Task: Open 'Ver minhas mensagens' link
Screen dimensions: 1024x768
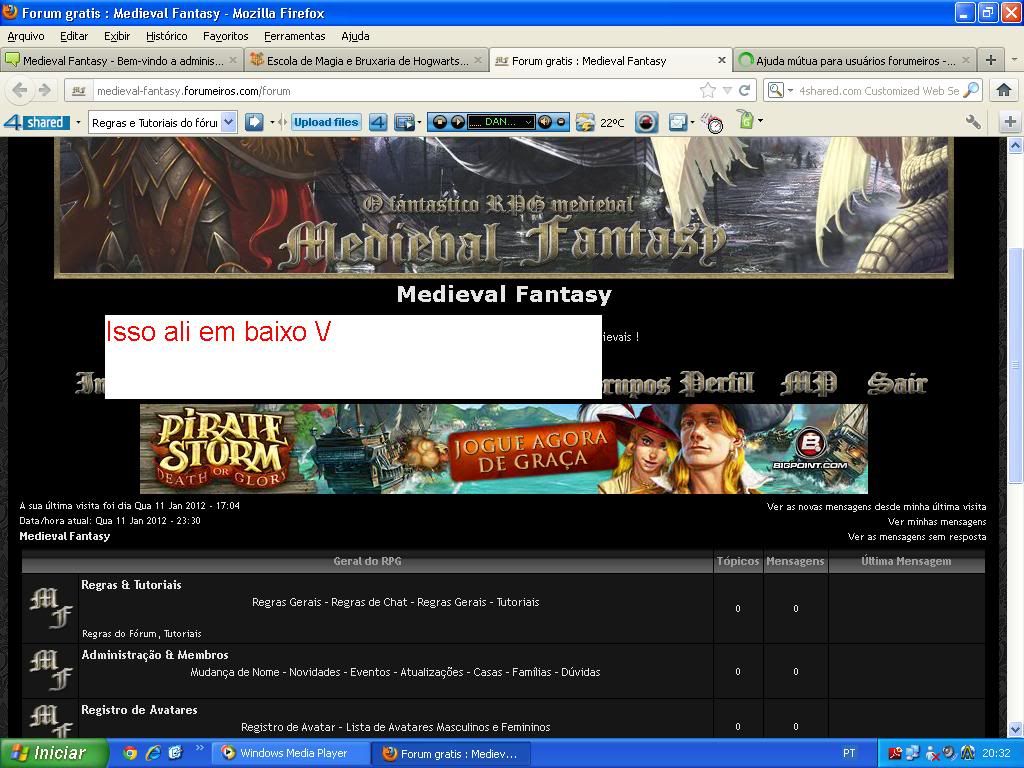Action: click(937, 522)
